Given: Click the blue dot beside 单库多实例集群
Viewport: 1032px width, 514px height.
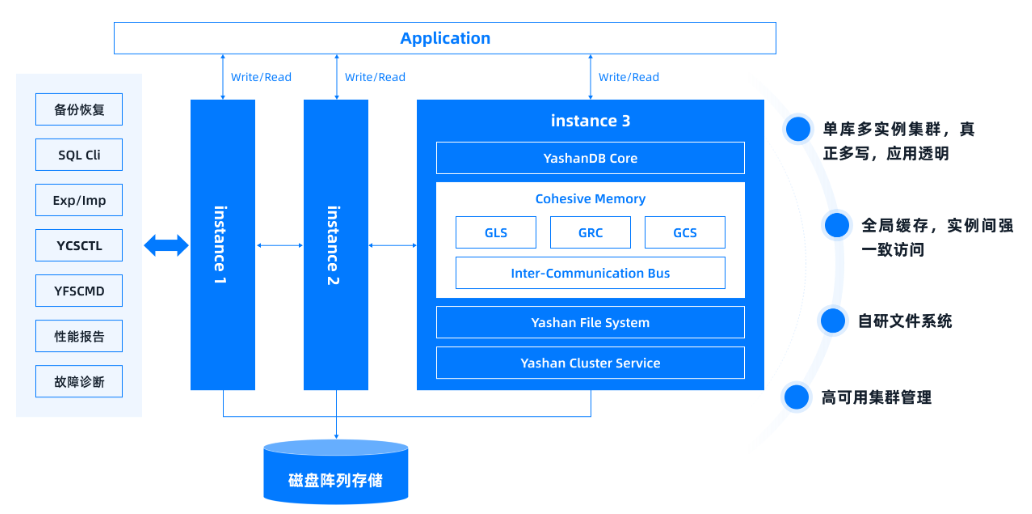Looking at the screenshot, I should pyautogui.click(x=798, y=130).
